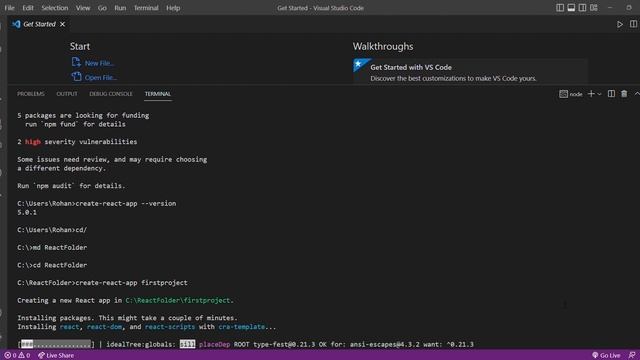The image size is (640, 360).
Task: Close the Get Started tab
Action: point(62,24)
